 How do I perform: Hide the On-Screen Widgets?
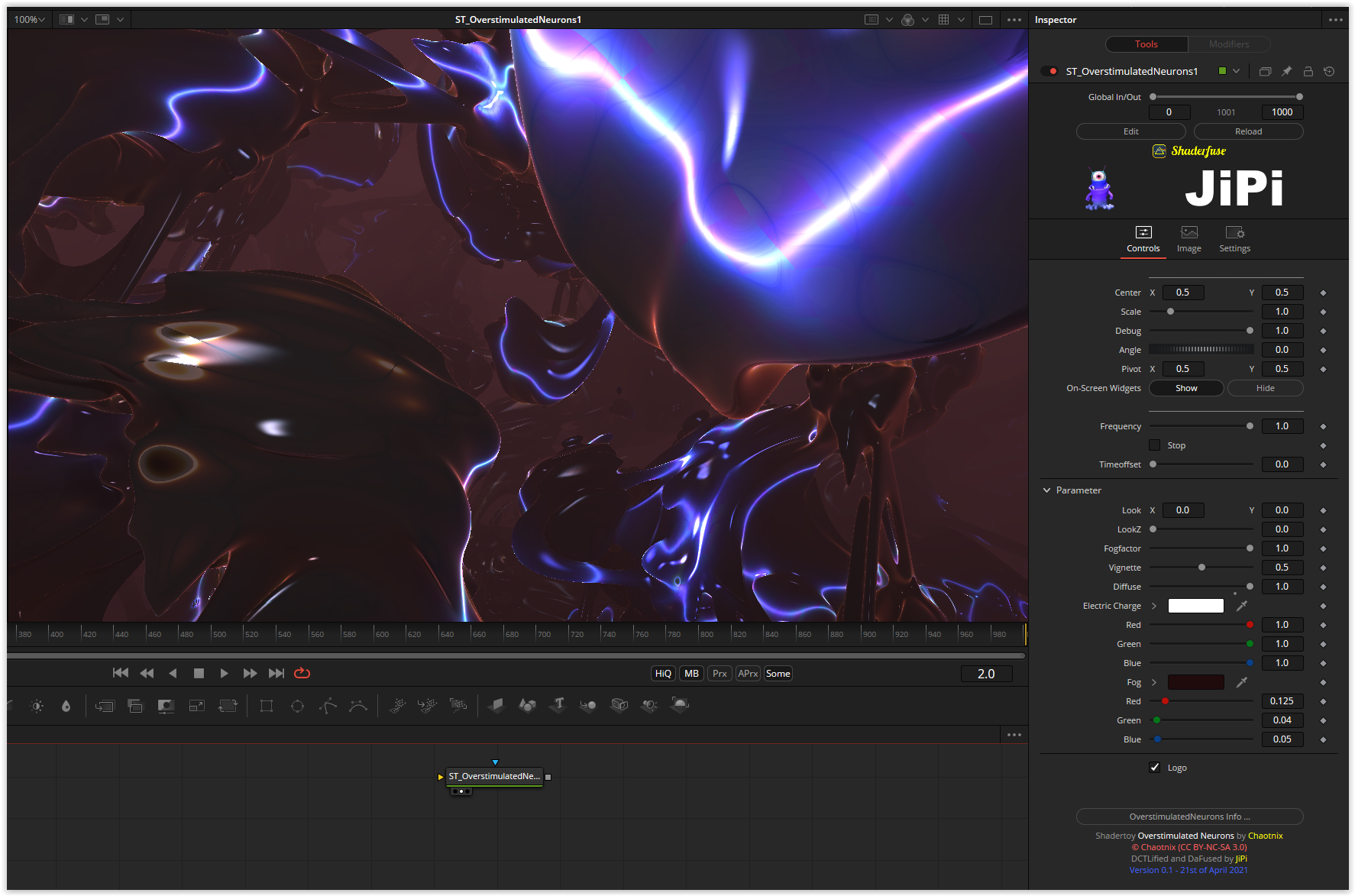1266,388
